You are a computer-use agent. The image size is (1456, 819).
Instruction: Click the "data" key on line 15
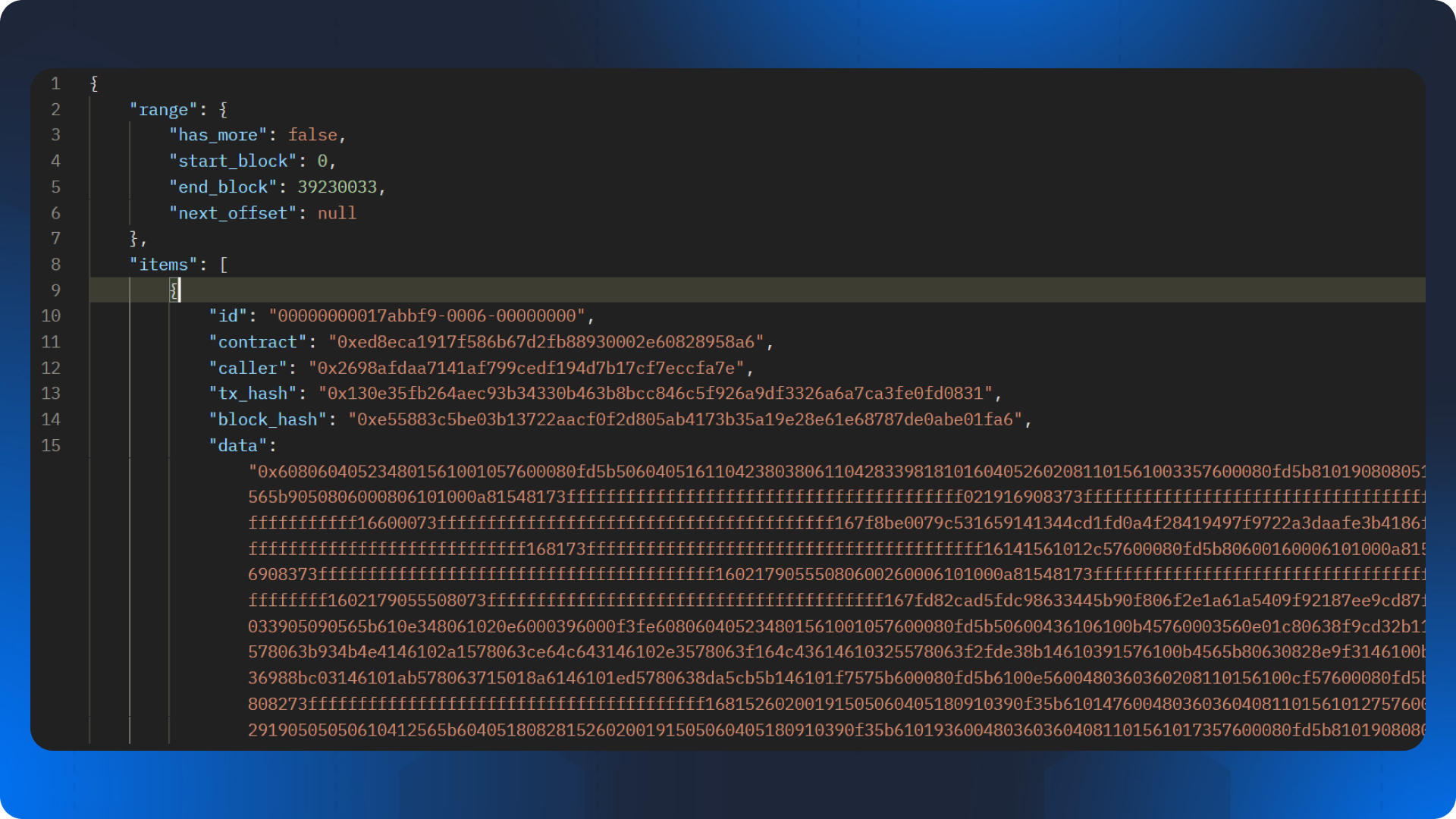pyautogui.click(x=237, y=445)
